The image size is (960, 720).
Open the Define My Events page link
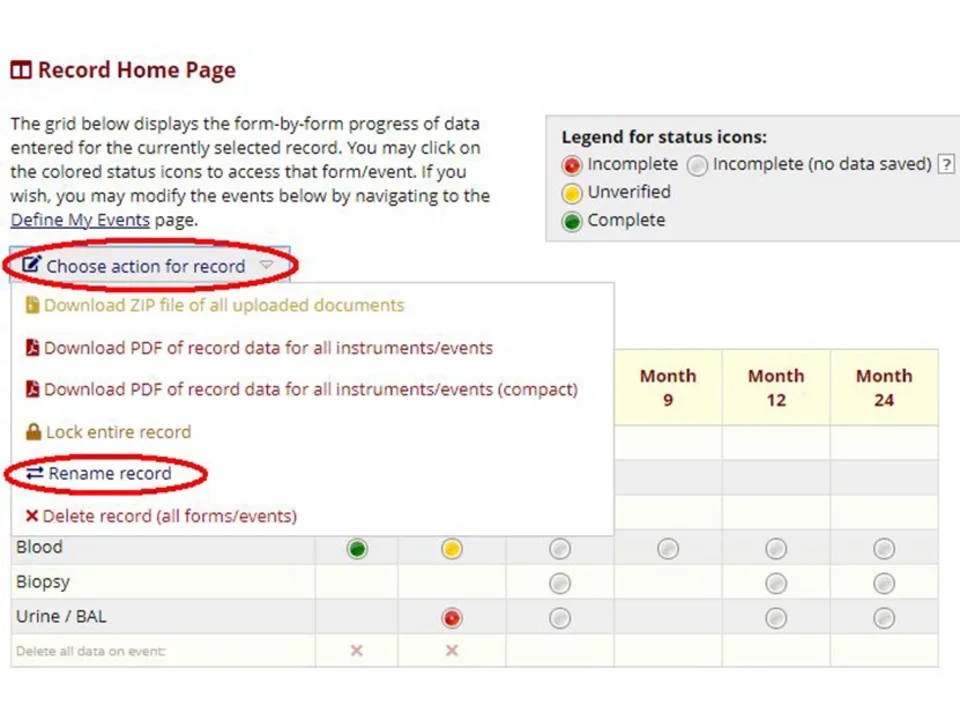79,219
